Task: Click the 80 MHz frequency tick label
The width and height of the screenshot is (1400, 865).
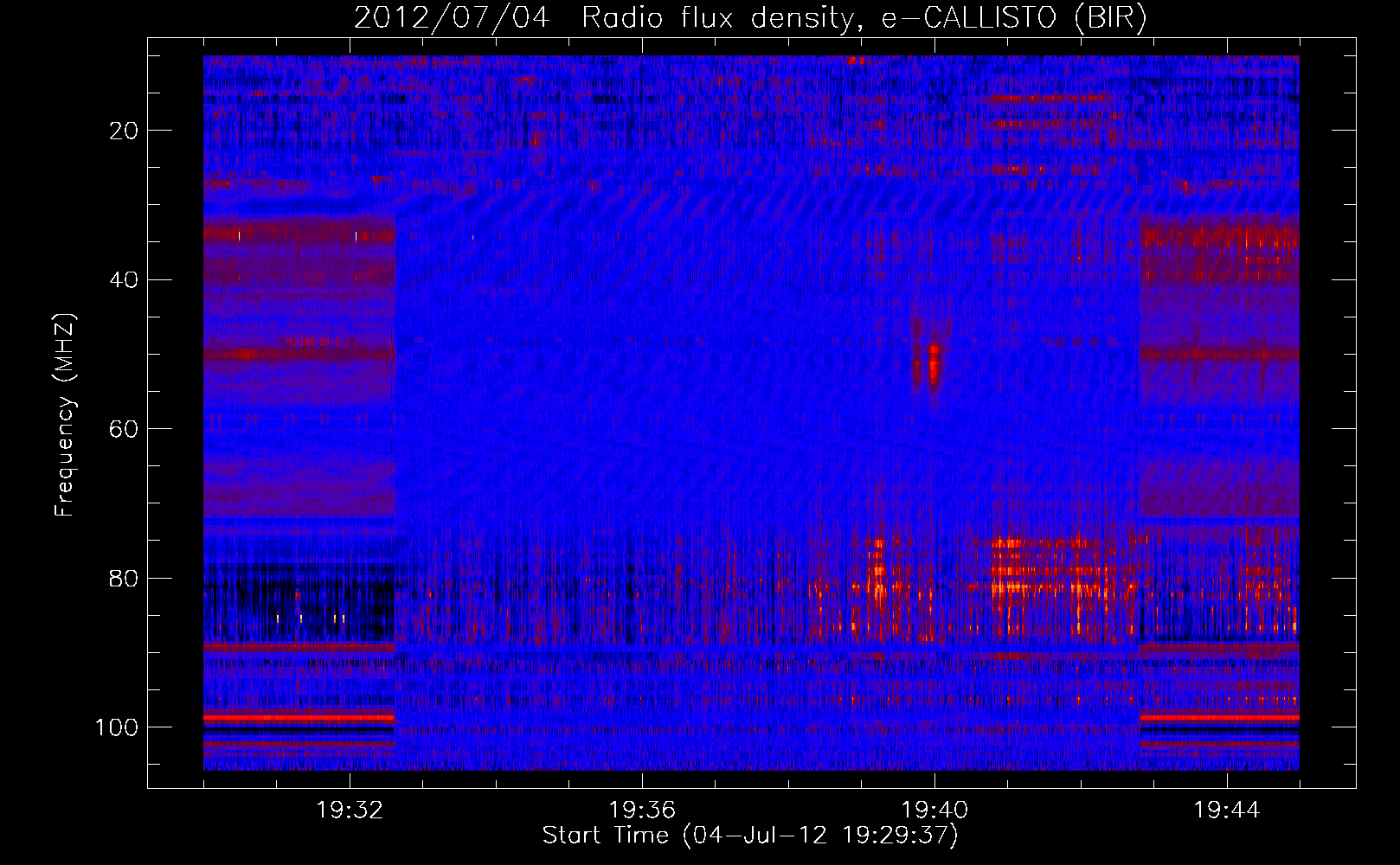Action: click(x=124, y=578)
